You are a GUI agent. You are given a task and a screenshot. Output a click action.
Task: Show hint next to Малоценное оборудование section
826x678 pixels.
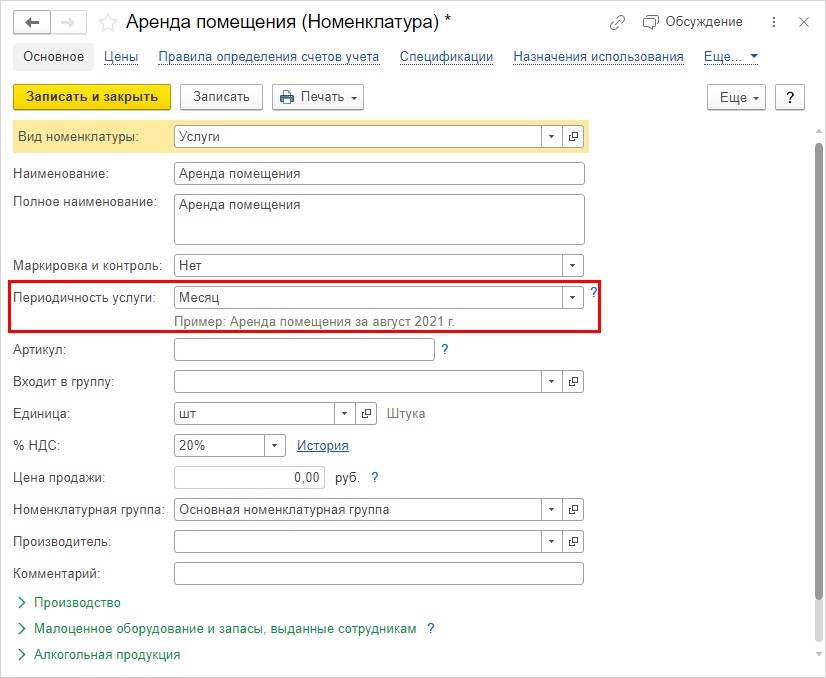430,628
